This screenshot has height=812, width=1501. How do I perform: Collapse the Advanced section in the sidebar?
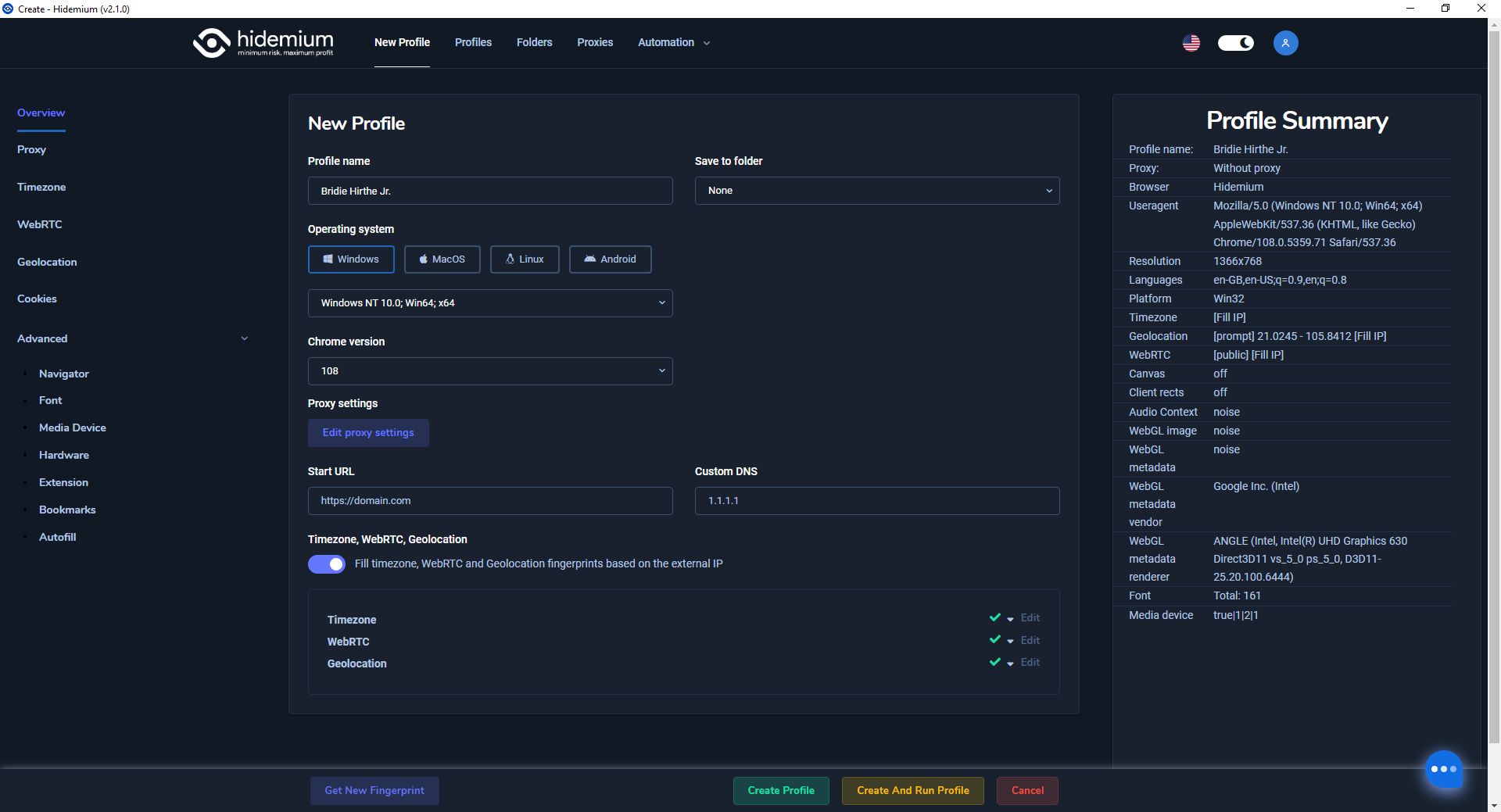(x=244, y=338)
